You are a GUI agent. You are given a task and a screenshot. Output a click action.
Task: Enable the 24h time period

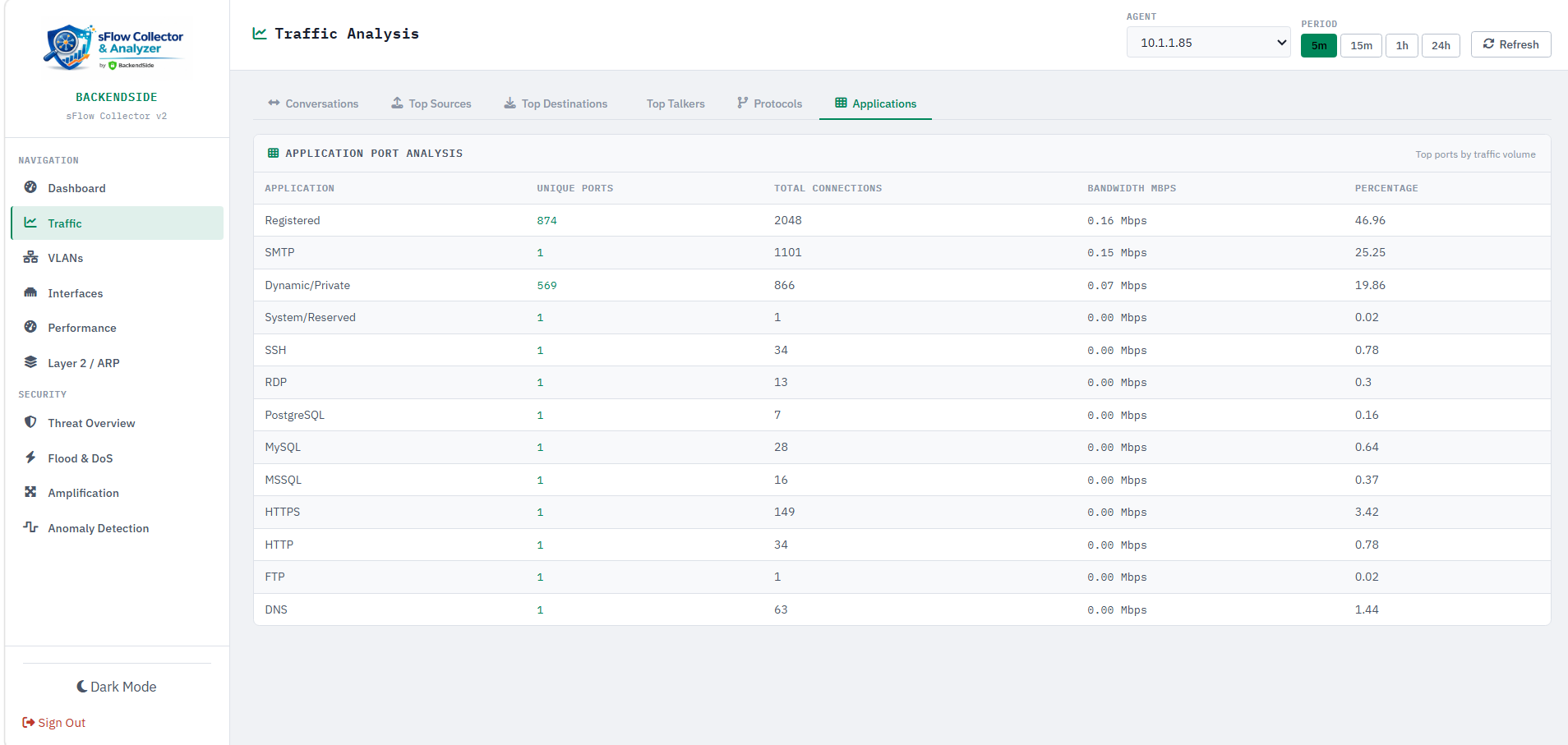(x=1441, y=45)
